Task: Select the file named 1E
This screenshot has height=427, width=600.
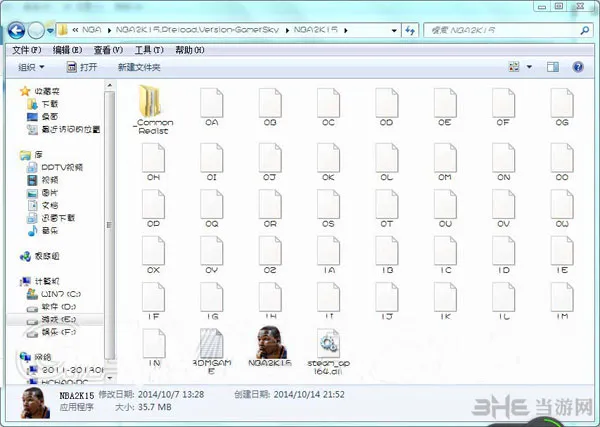Action: pos(562,255)
